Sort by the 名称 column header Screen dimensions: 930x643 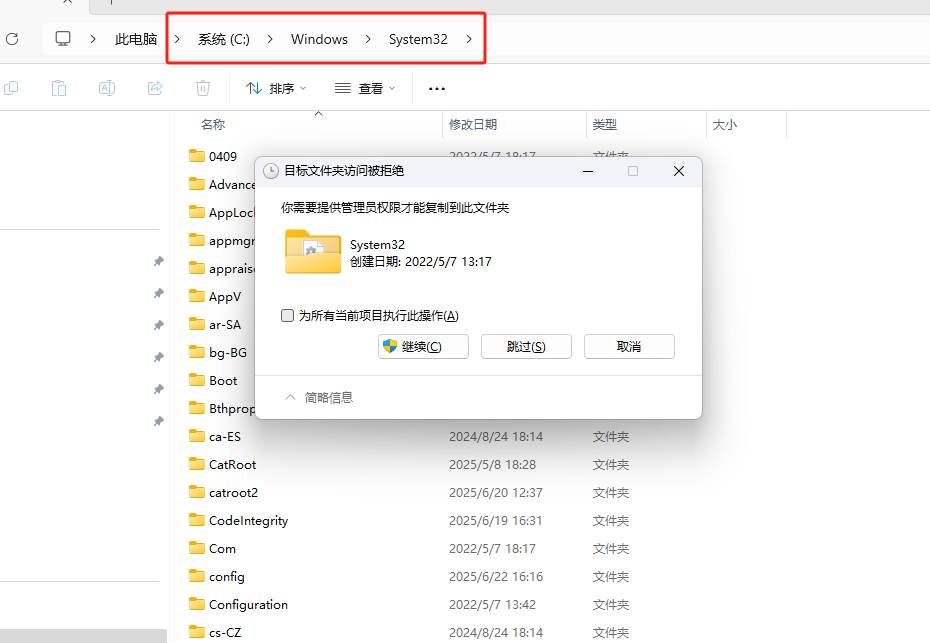pos(213,125)
